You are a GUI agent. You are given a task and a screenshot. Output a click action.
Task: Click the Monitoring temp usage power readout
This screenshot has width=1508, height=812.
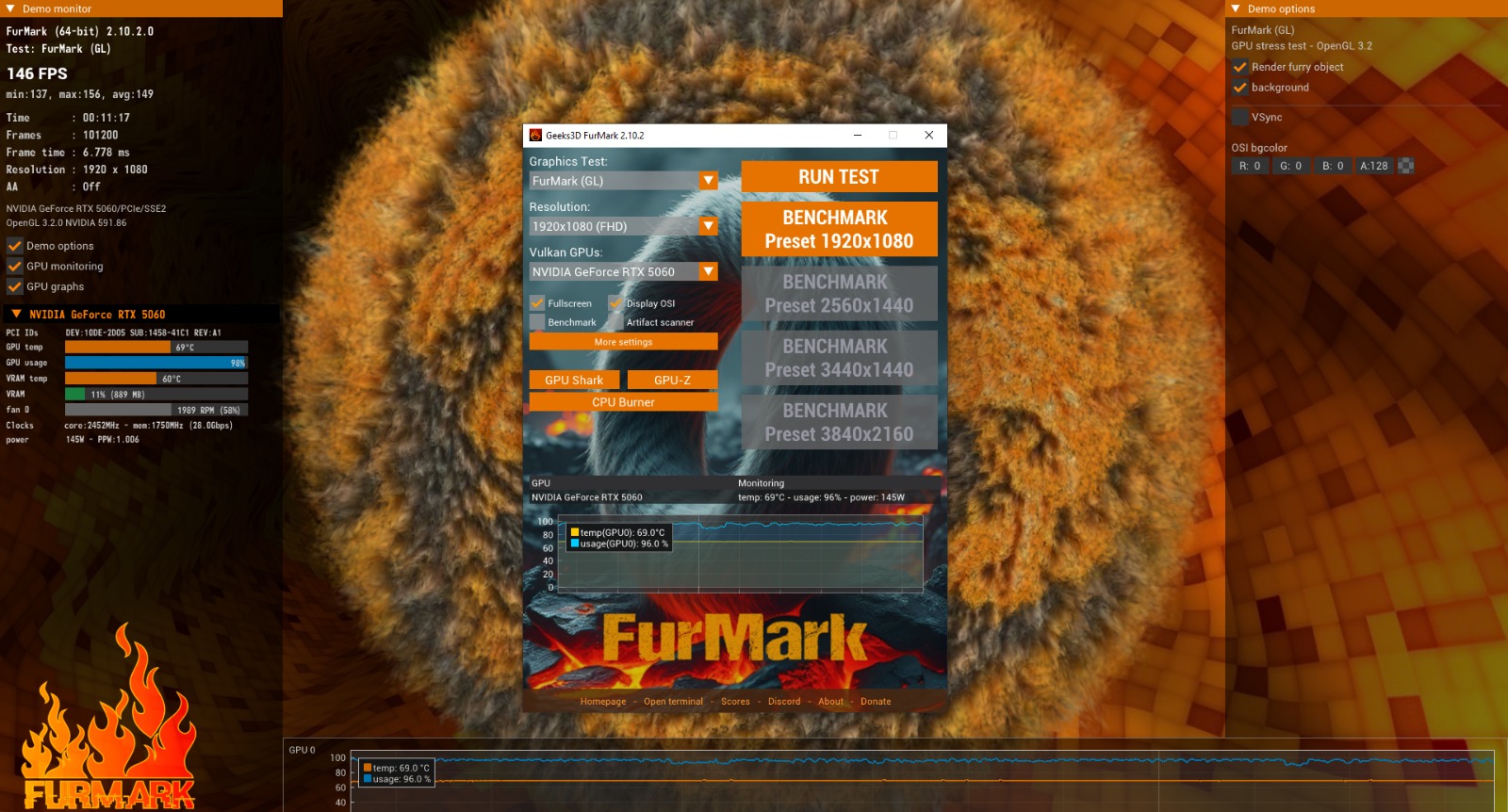pyautogui.click(x=821, y=497)
